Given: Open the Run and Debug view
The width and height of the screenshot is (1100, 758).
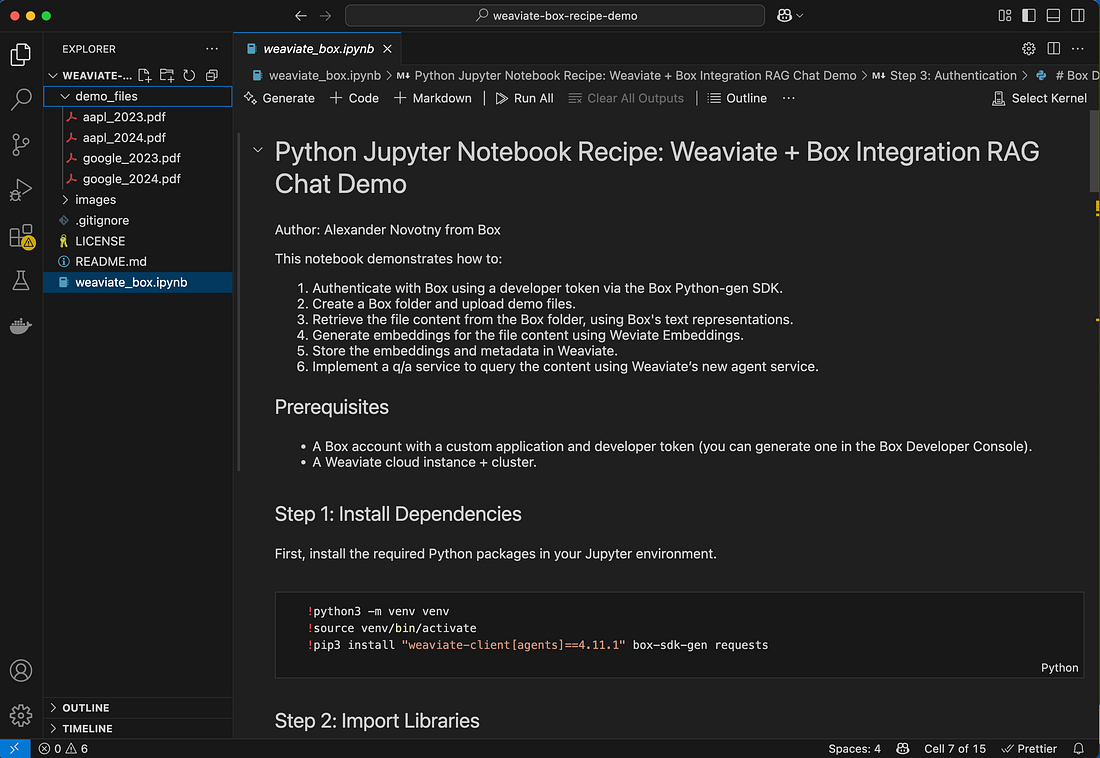Looking at the screenshot, I should [x=20, y=190].
